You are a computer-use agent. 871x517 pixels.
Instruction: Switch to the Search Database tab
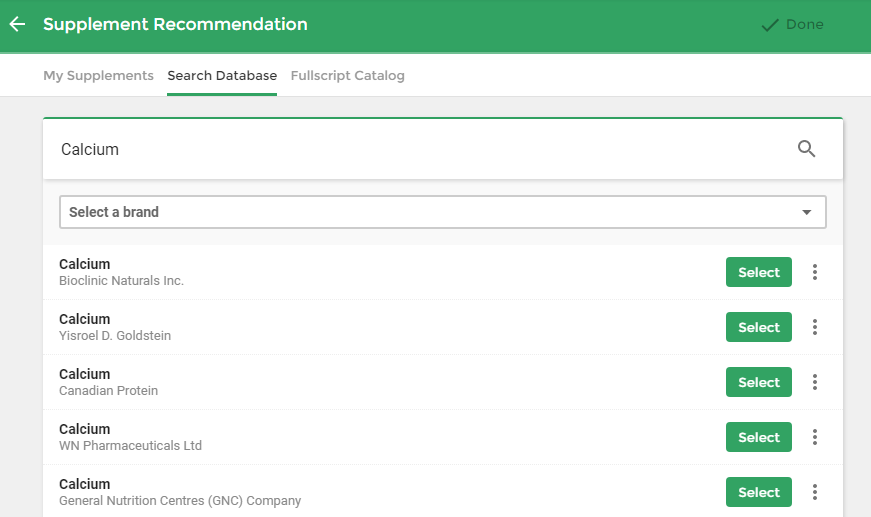(x=222, y=76)
